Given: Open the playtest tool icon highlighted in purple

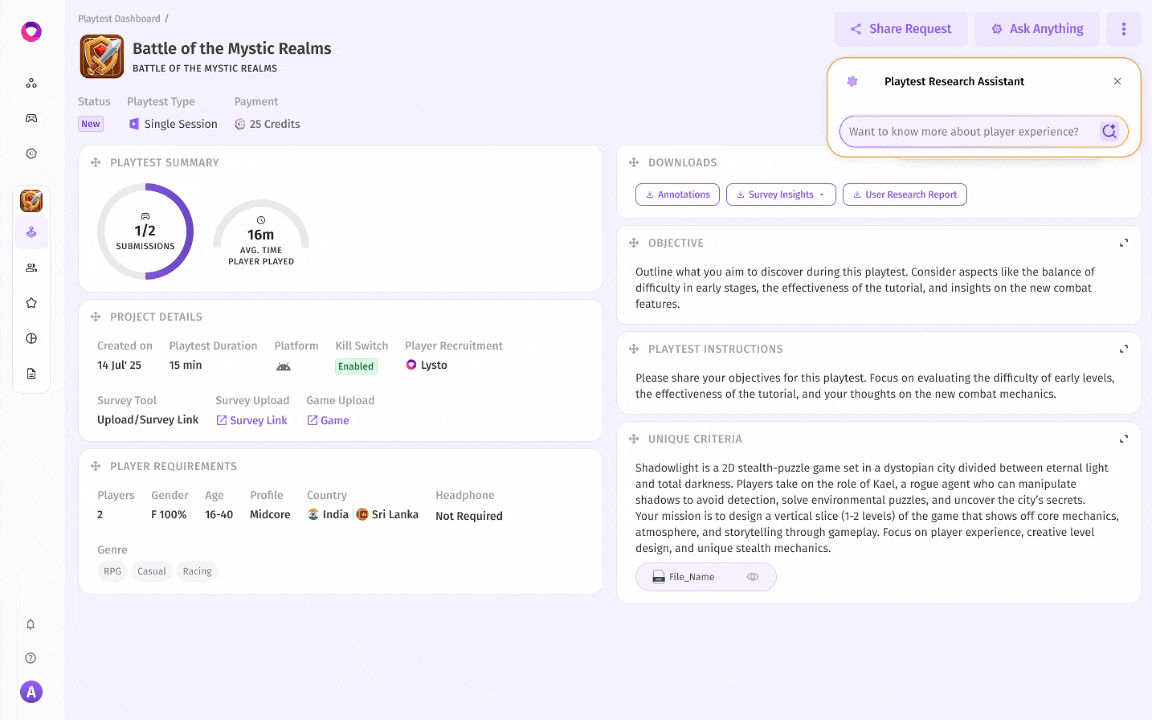Looking at the screenshot, I should (31, 232).
